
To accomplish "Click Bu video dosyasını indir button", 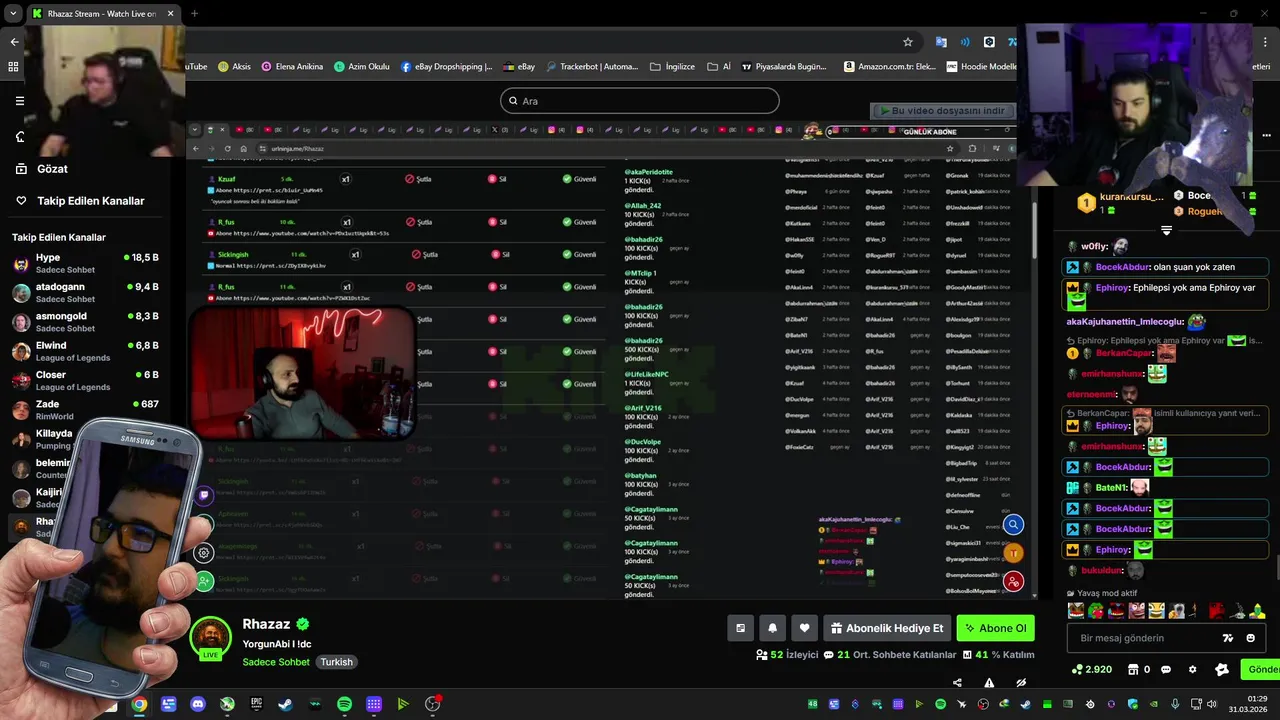I will point(943,111).
